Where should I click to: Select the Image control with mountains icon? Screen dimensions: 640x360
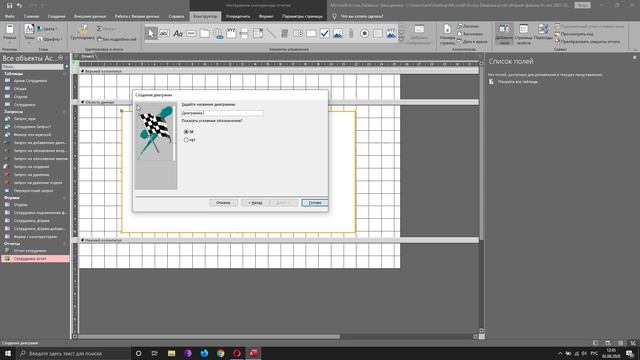(x=338, y=33)
